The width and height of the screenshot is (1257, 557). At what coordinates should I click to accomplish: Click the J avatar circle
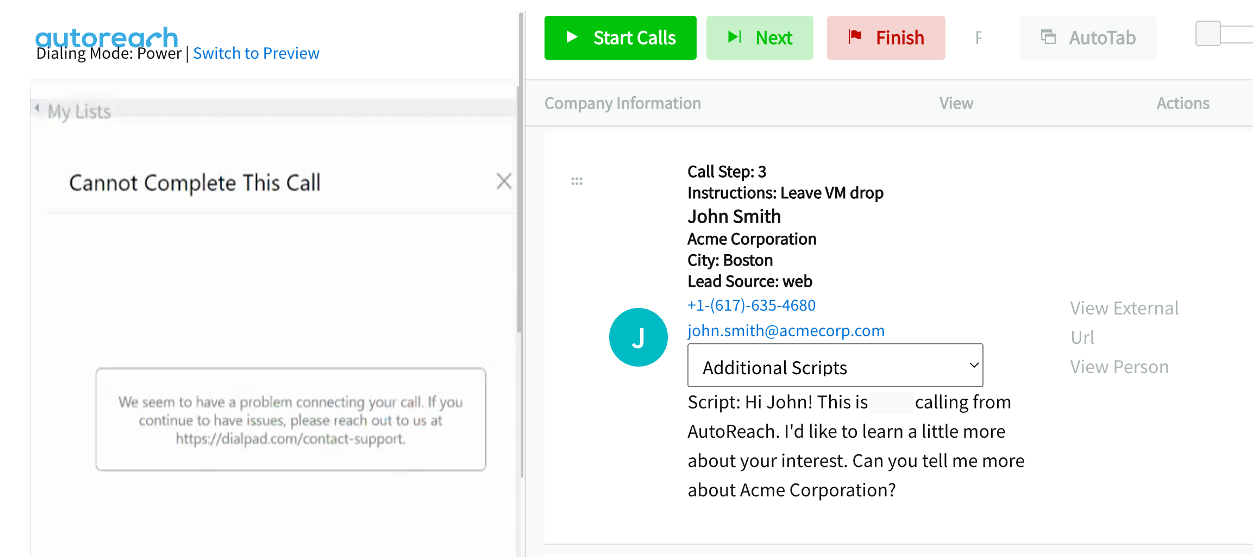tap(638, 337)
